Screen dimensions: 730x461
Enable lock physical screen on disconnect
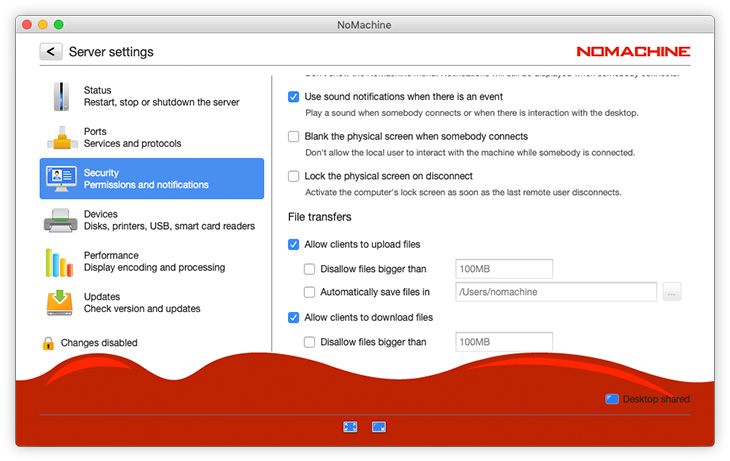294,177
